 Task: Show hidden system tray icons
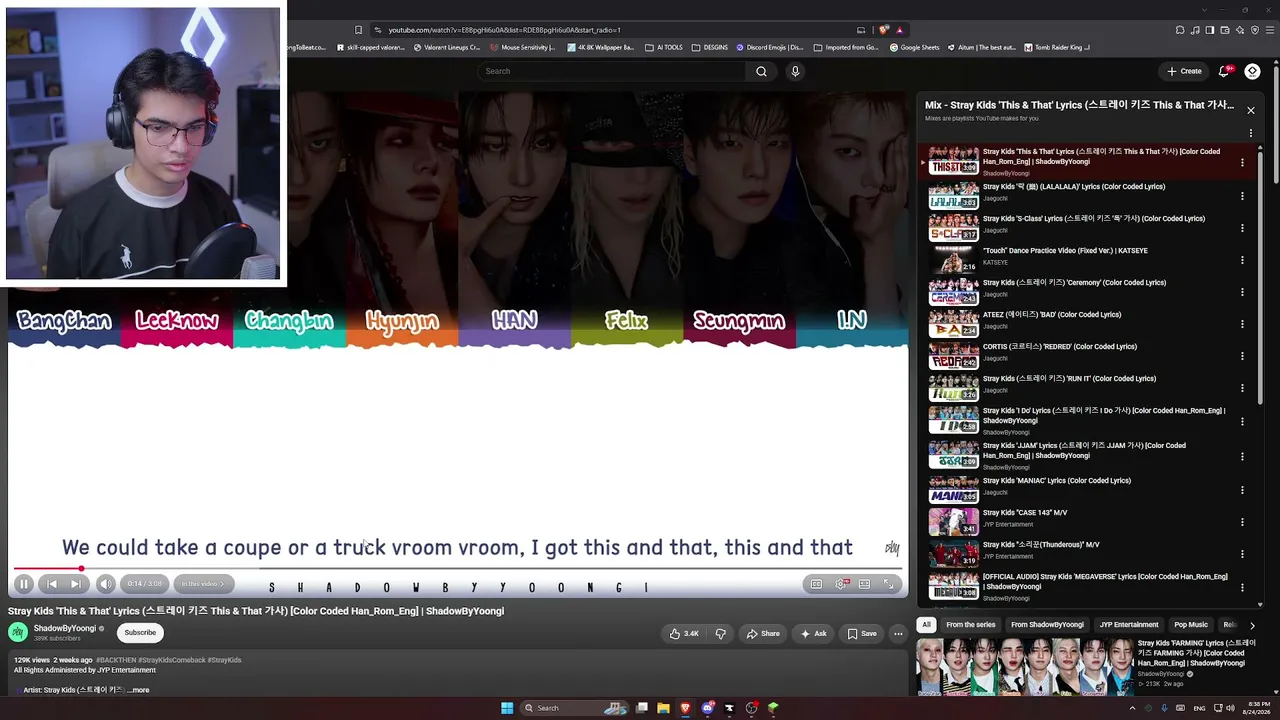(x=1132, y=708)
